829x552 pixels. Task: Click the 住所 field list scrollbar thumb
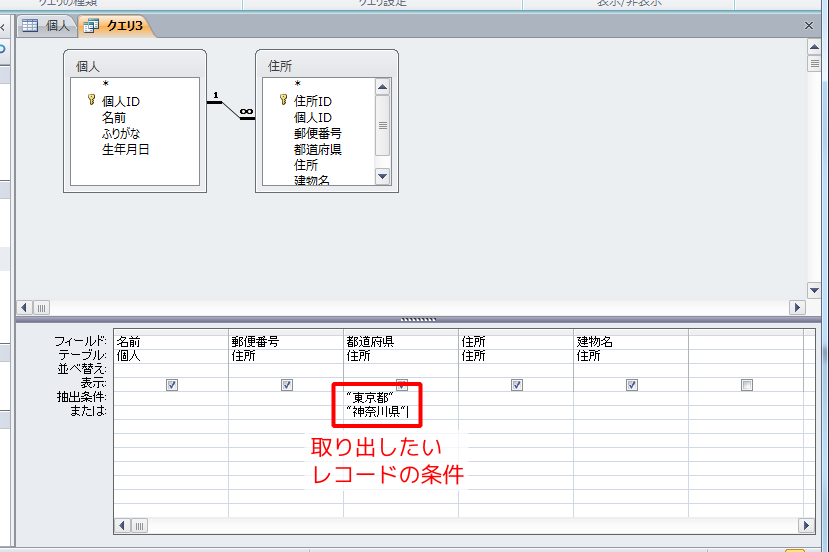click(382, 125)
